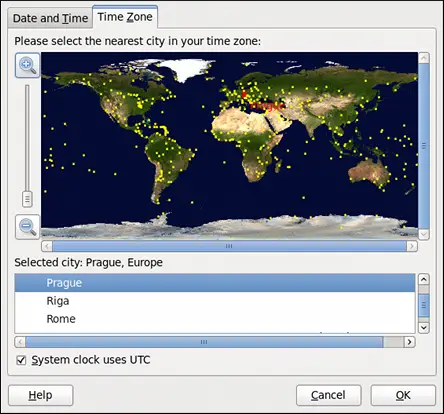This screenshot has width=444, height=414.
Task: Click the map's horizontal scrollbar right arrow
Action: (x=412, y=246)
